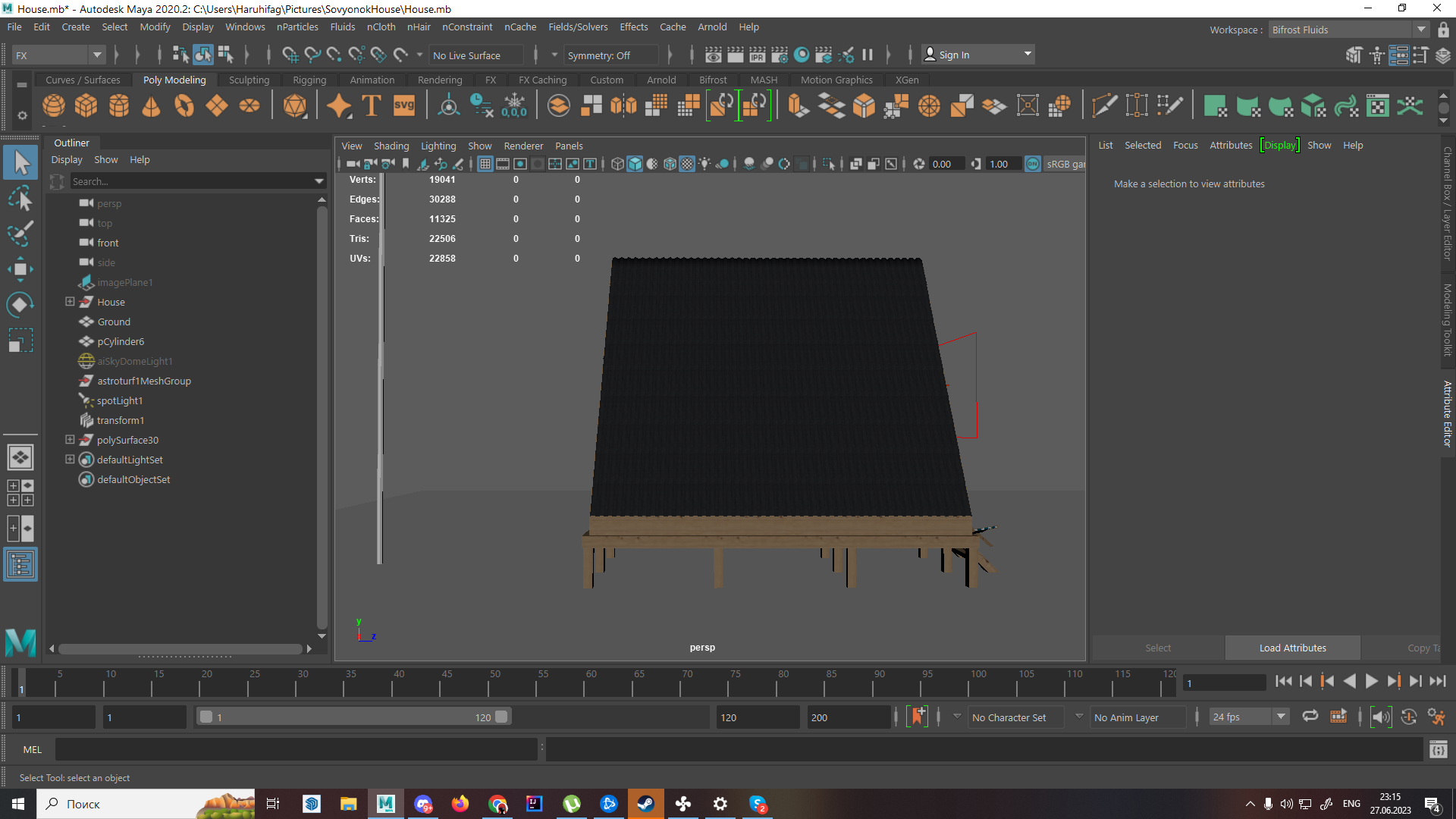Screen dimensions: 1456x819
Task: Expand polySurface30 node in Outliner
Action: click(70, 440)
